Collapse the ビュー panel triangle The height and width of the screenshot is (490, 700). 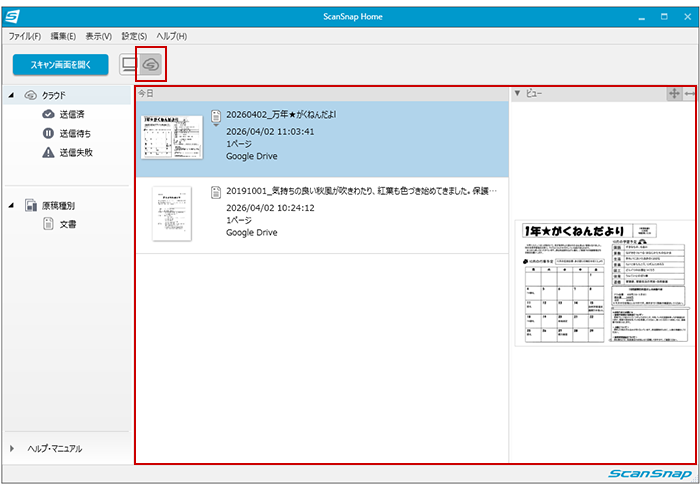(x=517, y=93)
